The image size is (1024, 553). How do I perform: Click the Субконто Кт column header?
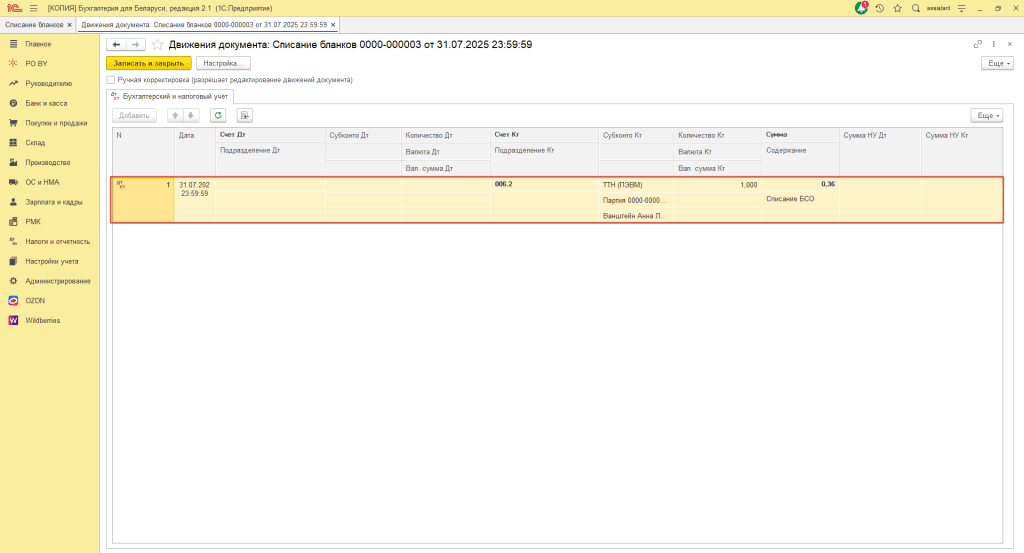635,135
